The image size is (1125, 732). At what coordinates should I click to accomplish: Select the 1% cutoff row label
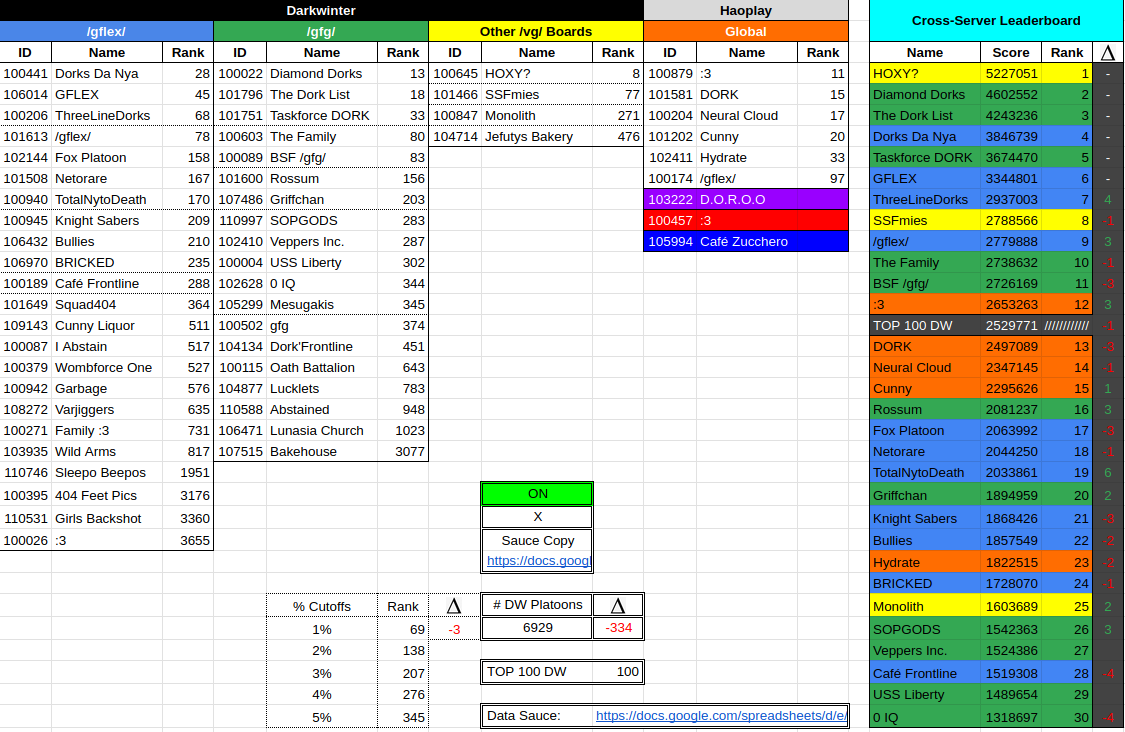(x=321, y=629)
